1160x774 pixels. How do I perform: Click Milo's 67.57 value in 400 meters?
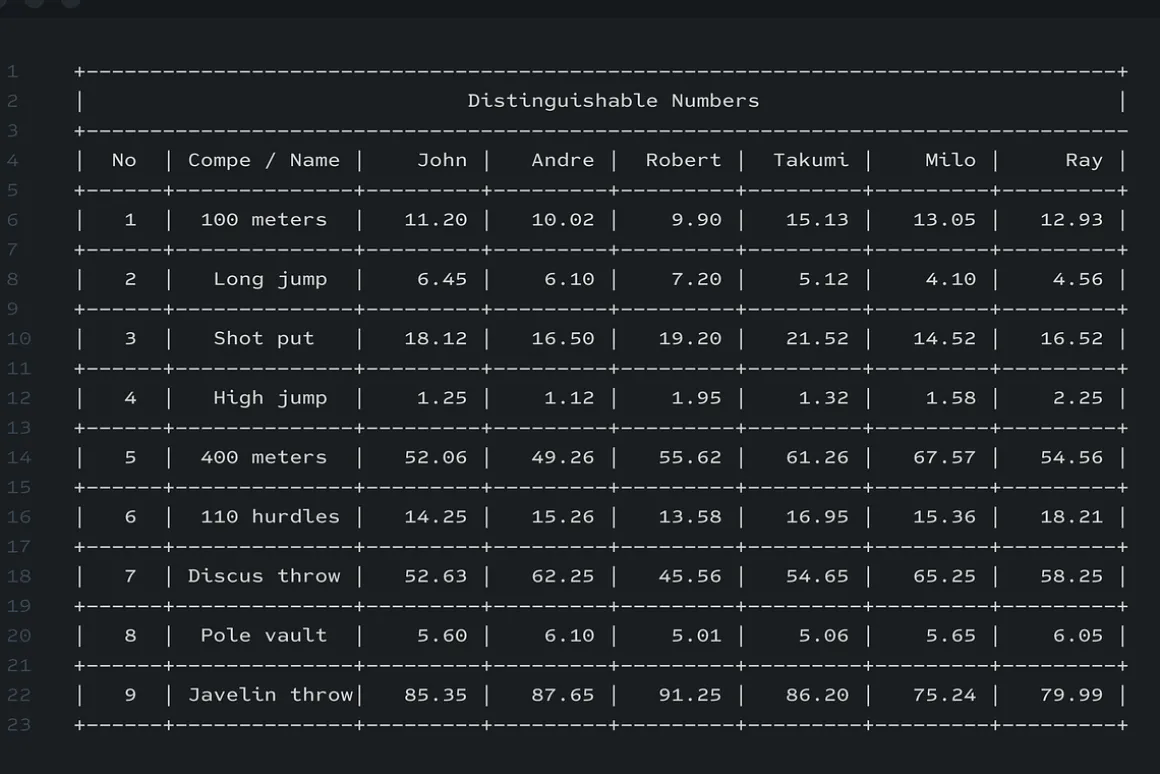945,457
